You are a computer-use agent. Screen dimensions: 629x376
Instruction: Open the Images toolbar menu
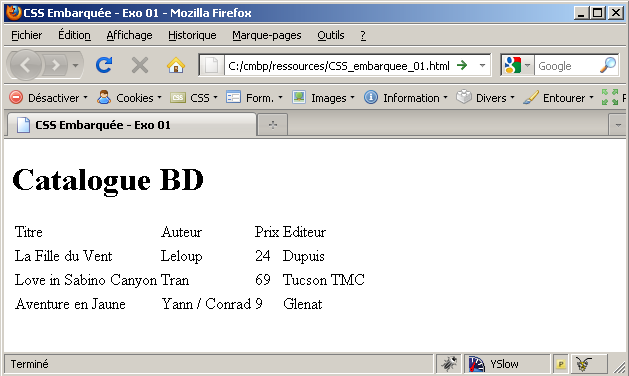click(323, 98)
